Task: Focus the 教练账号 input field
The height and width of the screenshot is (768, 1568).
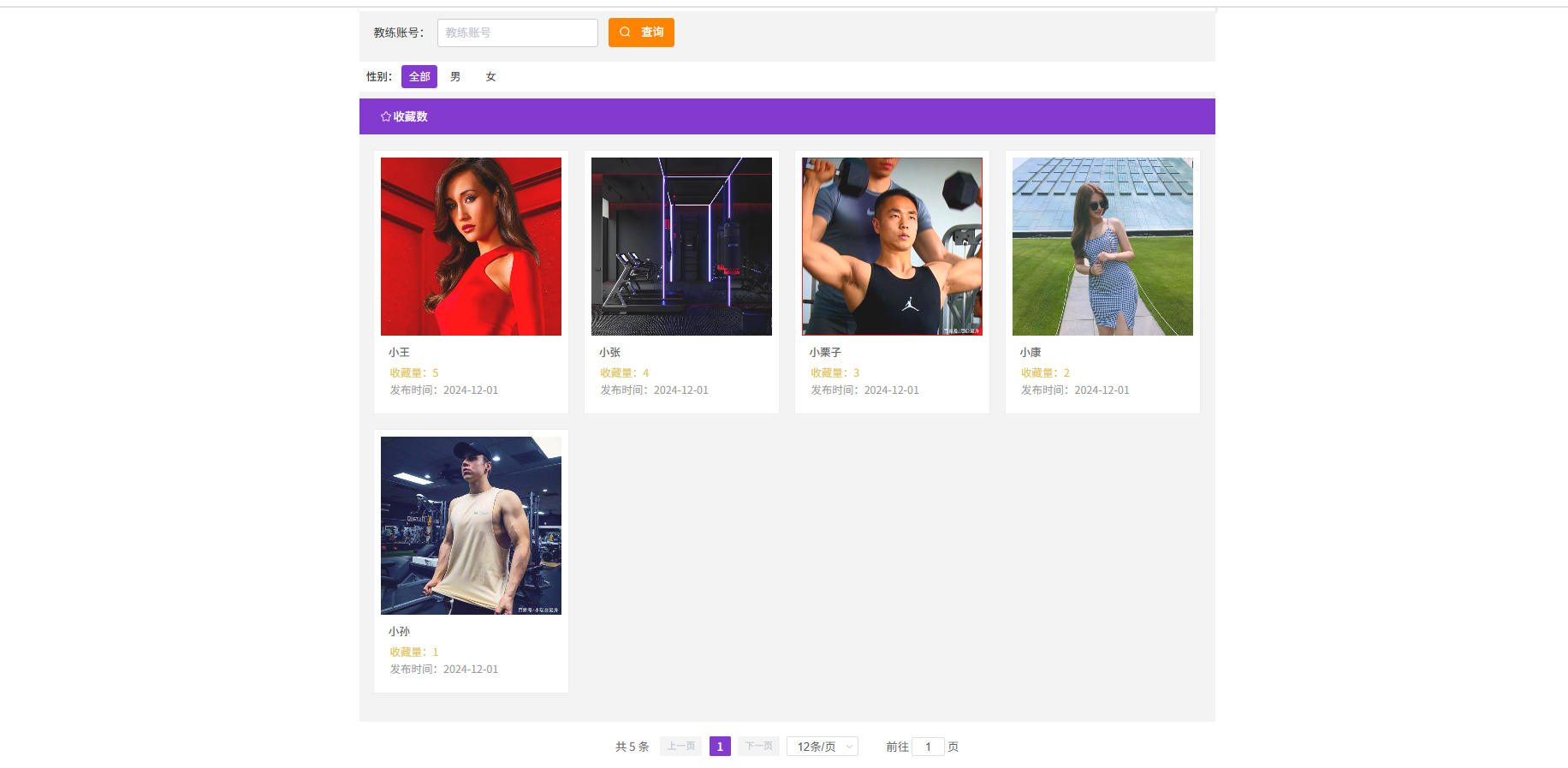Action: point(517,33)
